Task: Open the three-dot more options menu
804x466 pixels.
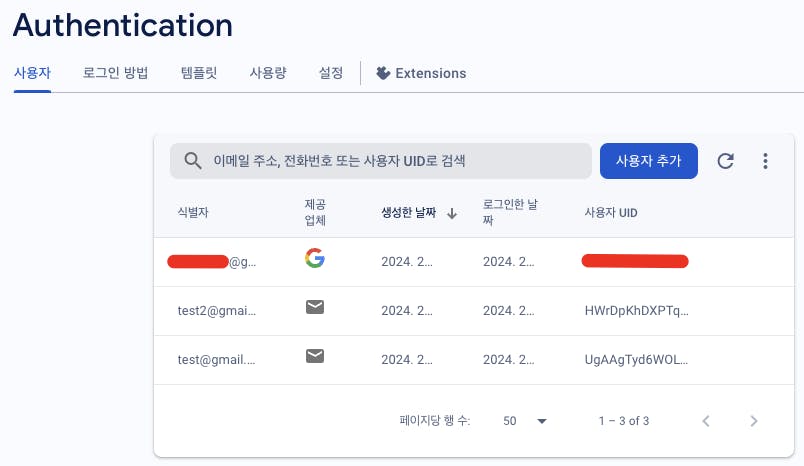Action: click(x=765, y=161)
